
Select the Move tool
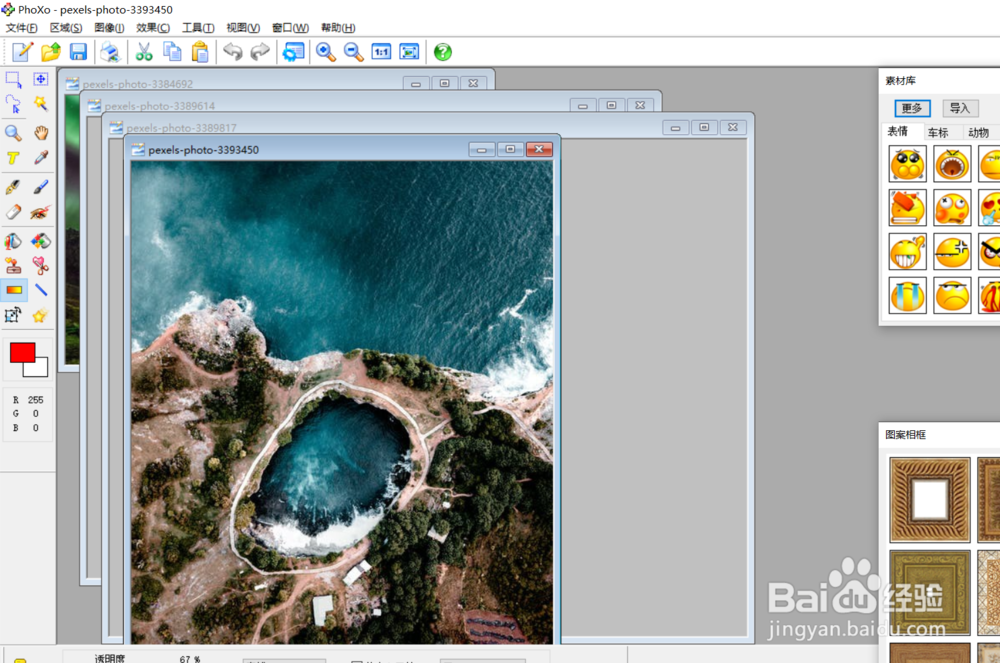tap(41, 79)
